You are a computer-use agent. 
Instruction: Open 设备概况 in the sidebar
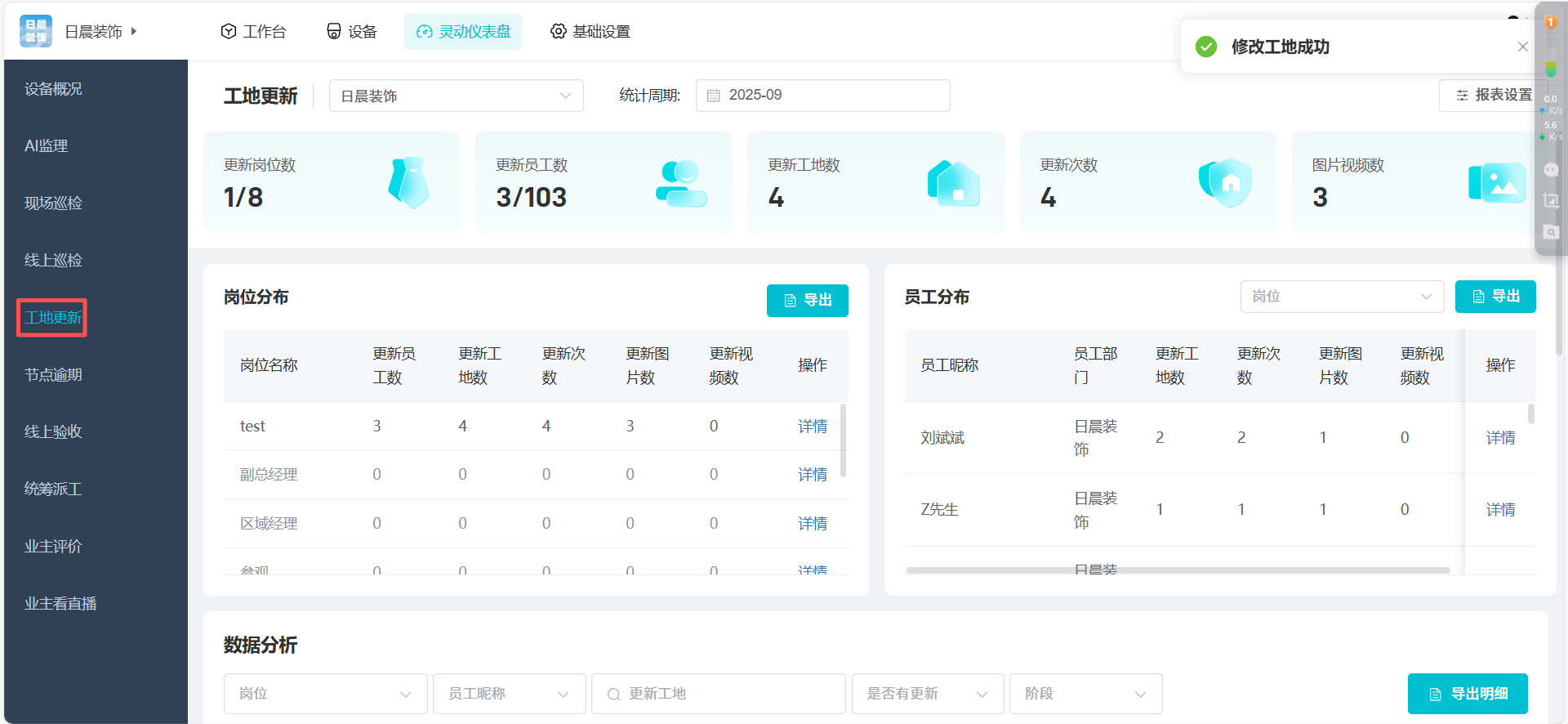click(53, 88)
